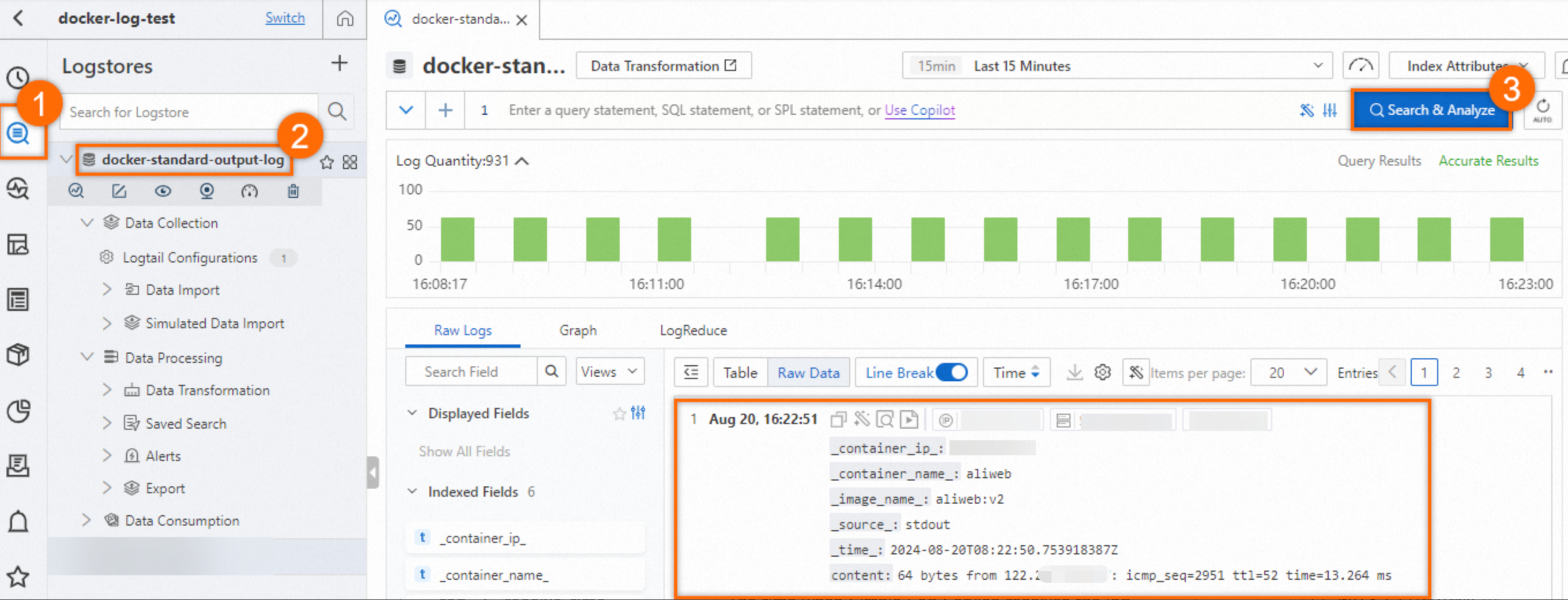
Task: Switch to Raw Data view
Action: point(808,372)
